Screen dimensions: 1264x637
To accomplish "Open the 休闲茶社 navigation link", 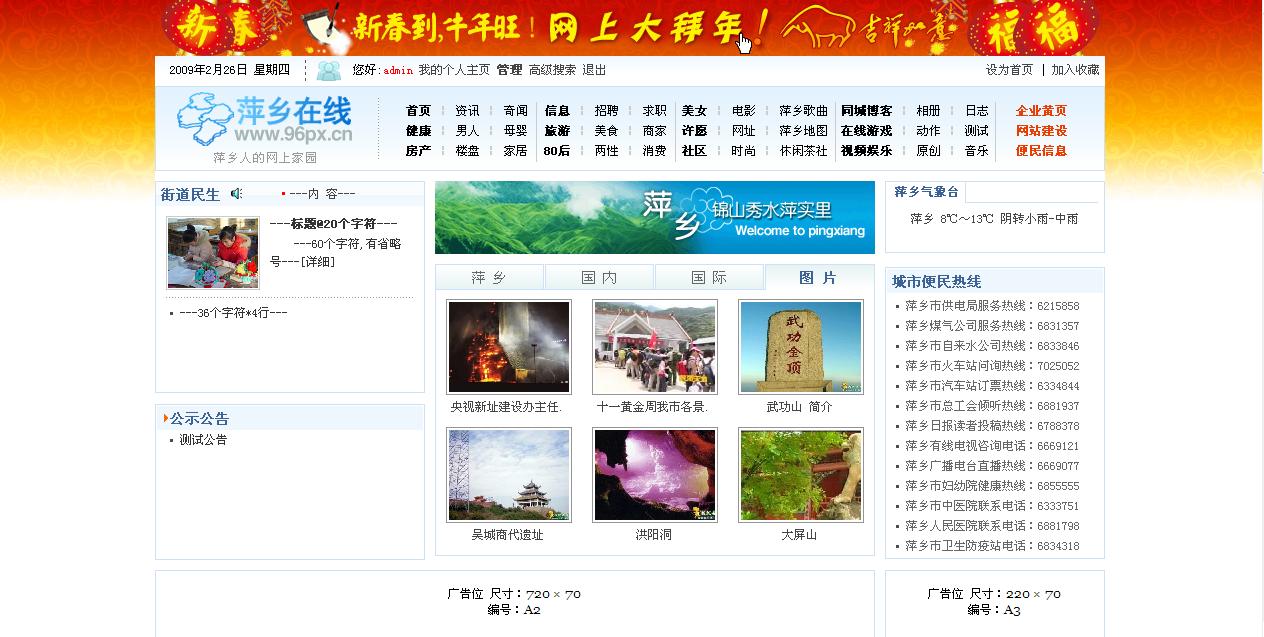I will tap(804, 151).
